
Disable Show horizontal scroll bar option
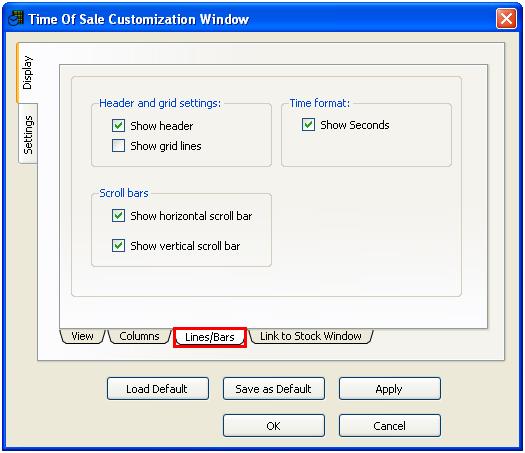pos(119,216)
